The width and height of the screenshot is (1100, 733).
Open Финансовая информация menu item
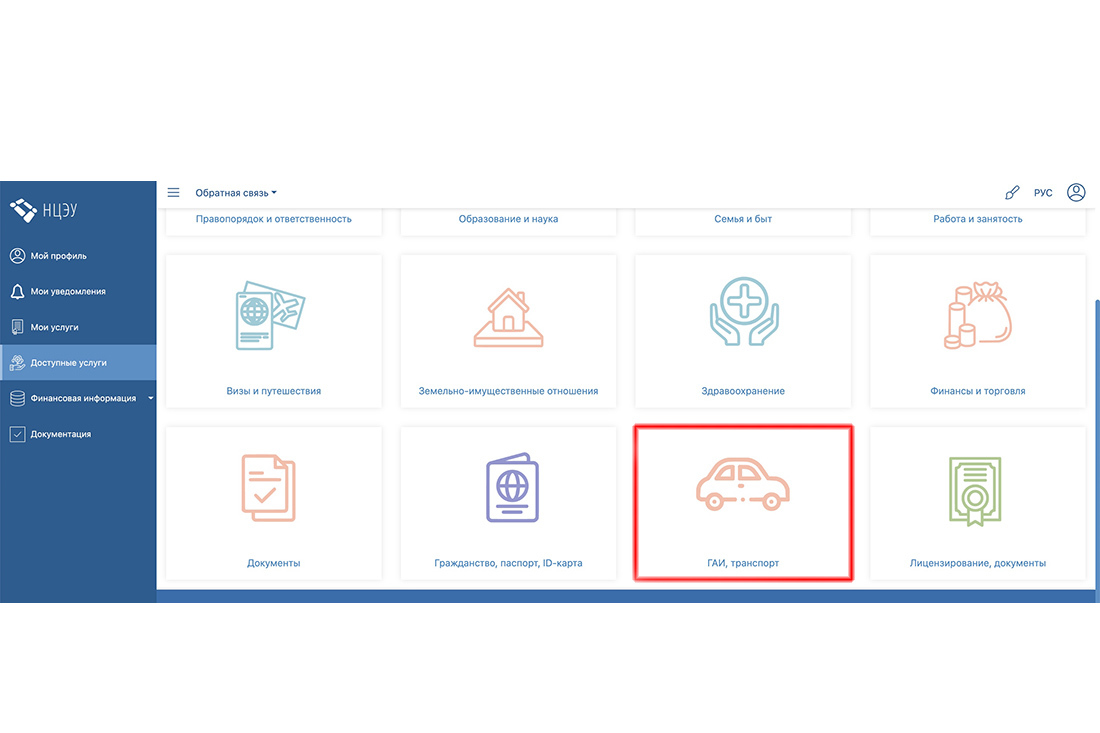pyautogui.click(x=78, y=398)
